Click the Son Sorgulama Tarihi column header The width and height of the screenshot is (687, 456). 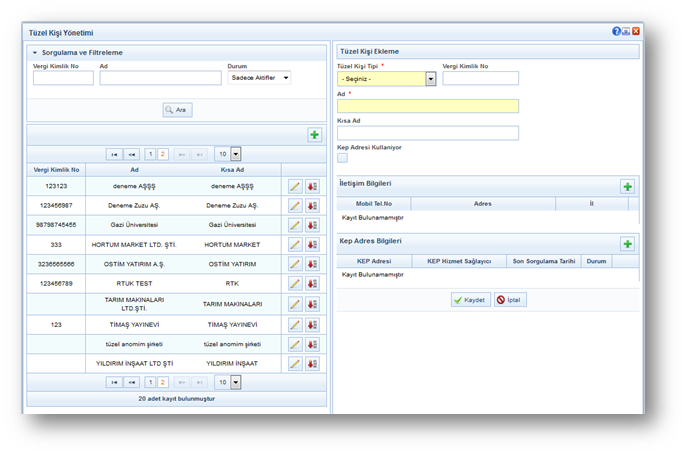544,262
